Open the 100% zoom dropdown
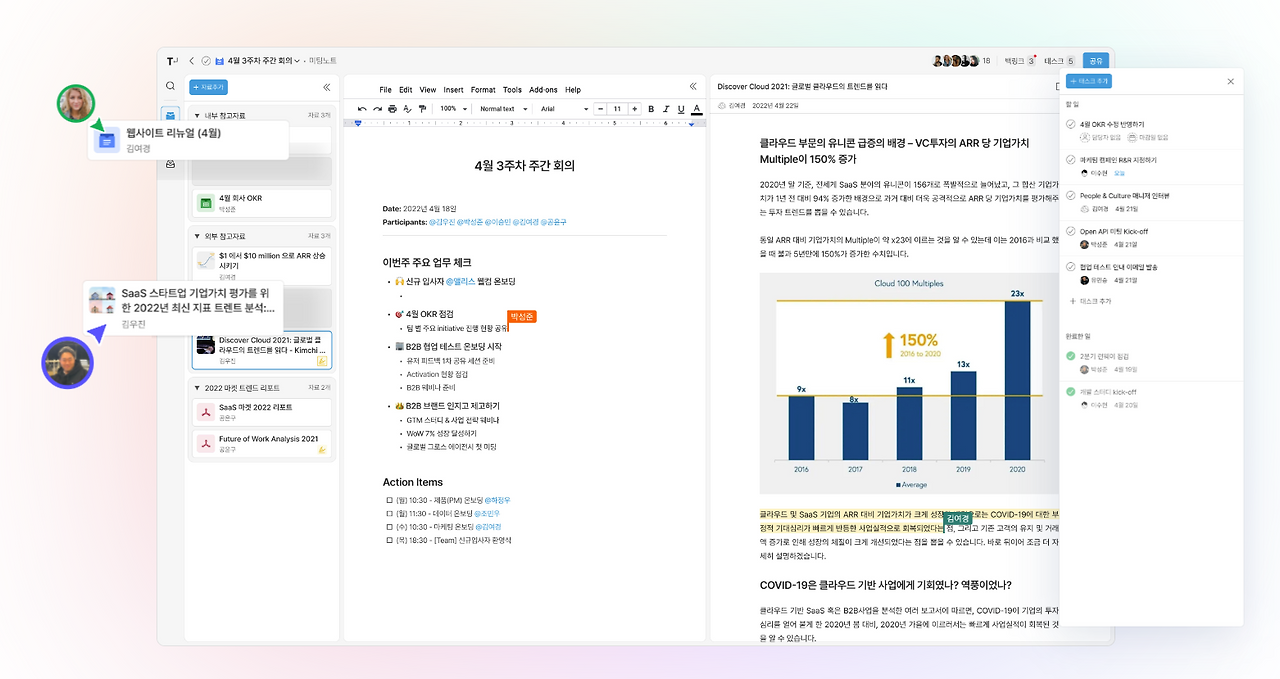 (x=453, y=108)
